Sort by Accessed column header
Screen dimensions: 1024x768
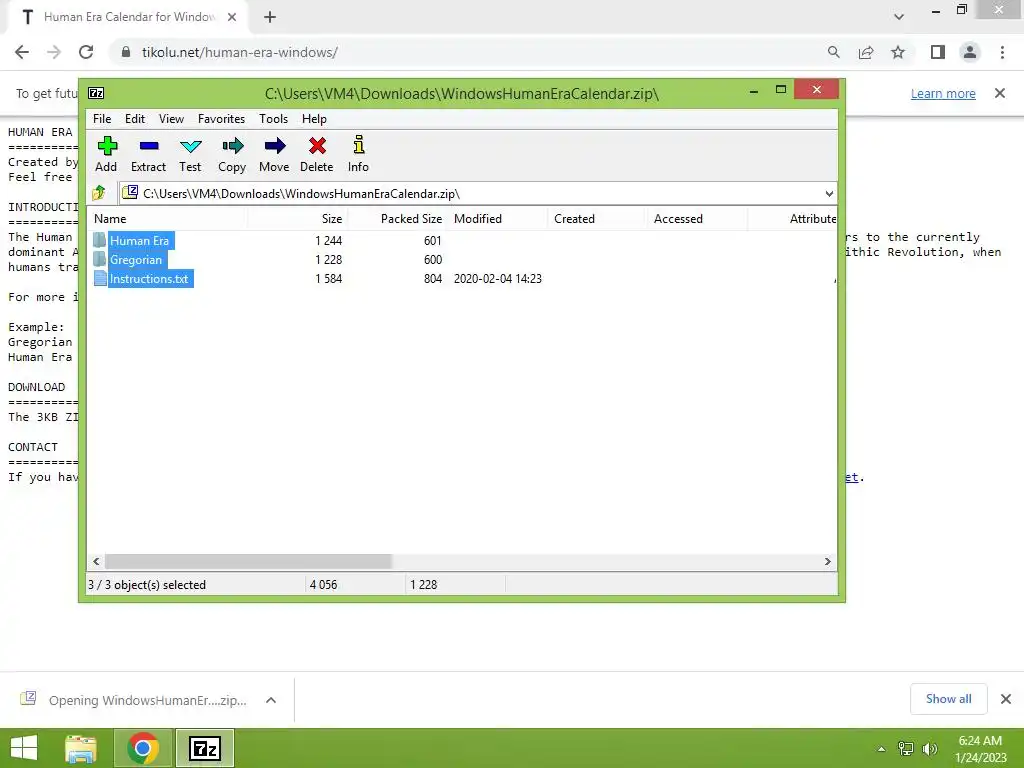point(697,219)
